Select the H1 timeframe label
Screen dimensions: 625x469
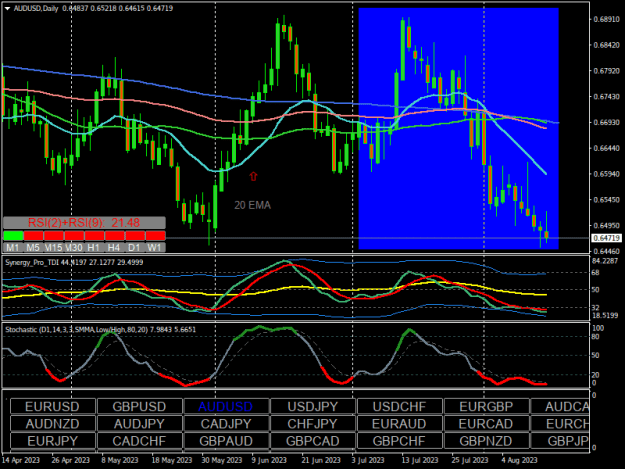(x=94, y=247)
